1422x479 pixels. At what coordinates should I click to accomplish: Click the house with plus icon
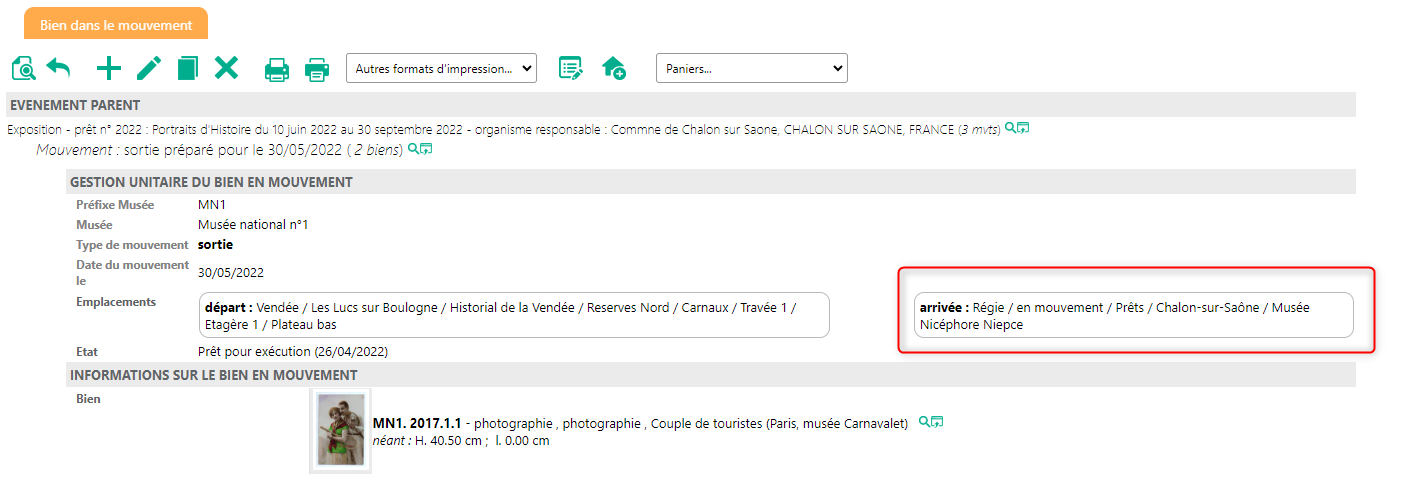click(x=613, y=68)
